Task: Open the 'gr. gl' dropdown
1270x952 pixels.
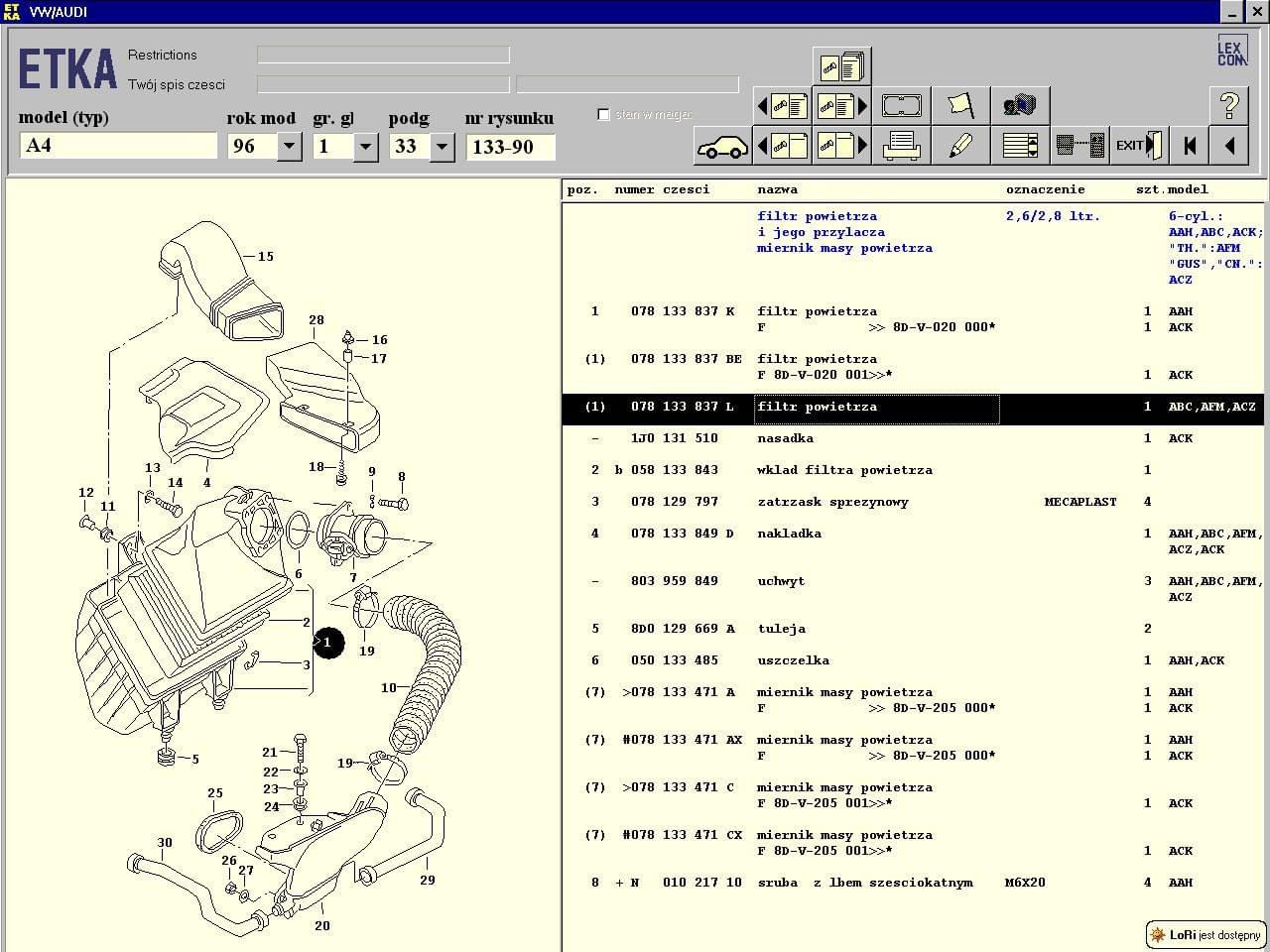Action: pos(365,147)
